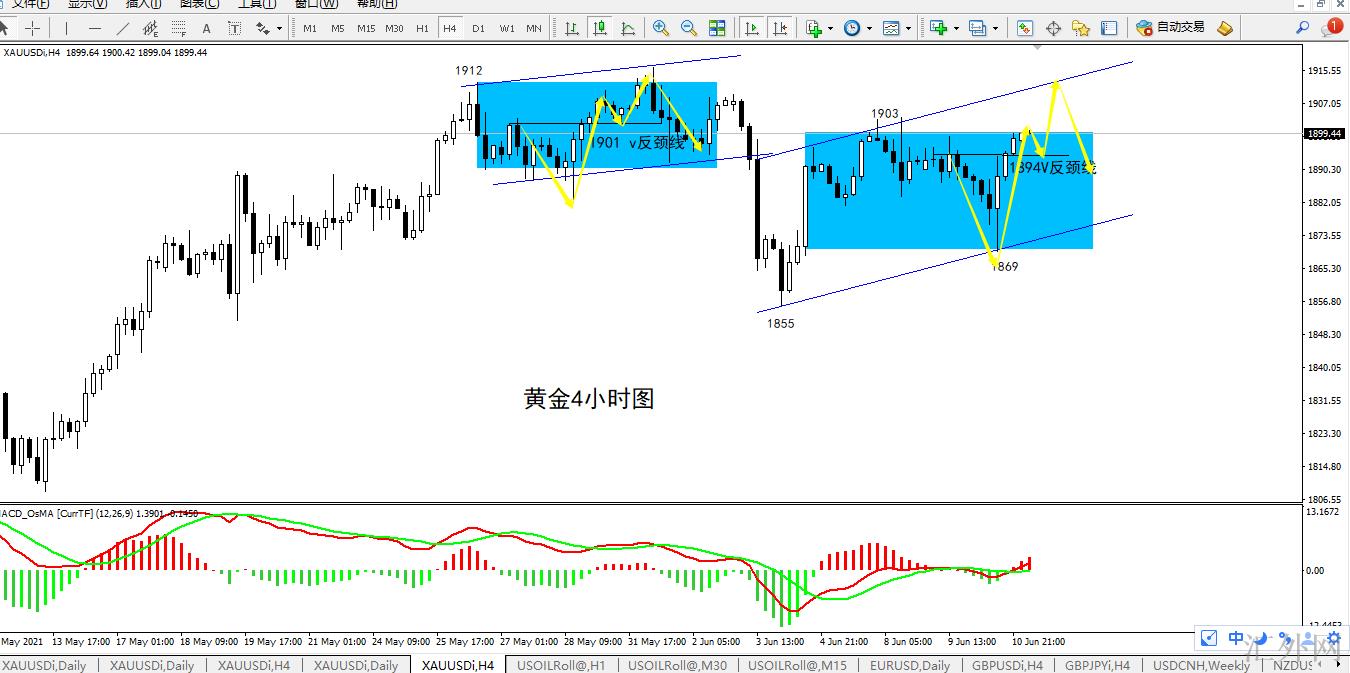
Task: Toggle candlestick chart display mode
Action: 600,28
